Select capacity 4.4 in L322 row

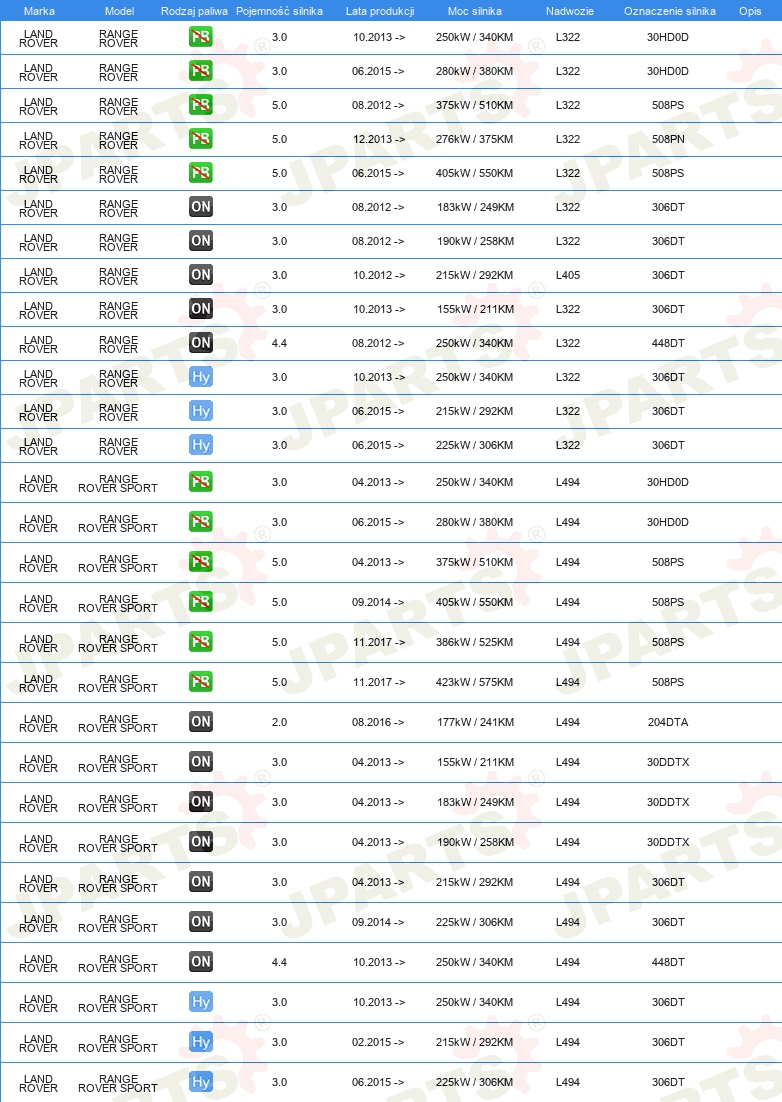click(280, 343)
